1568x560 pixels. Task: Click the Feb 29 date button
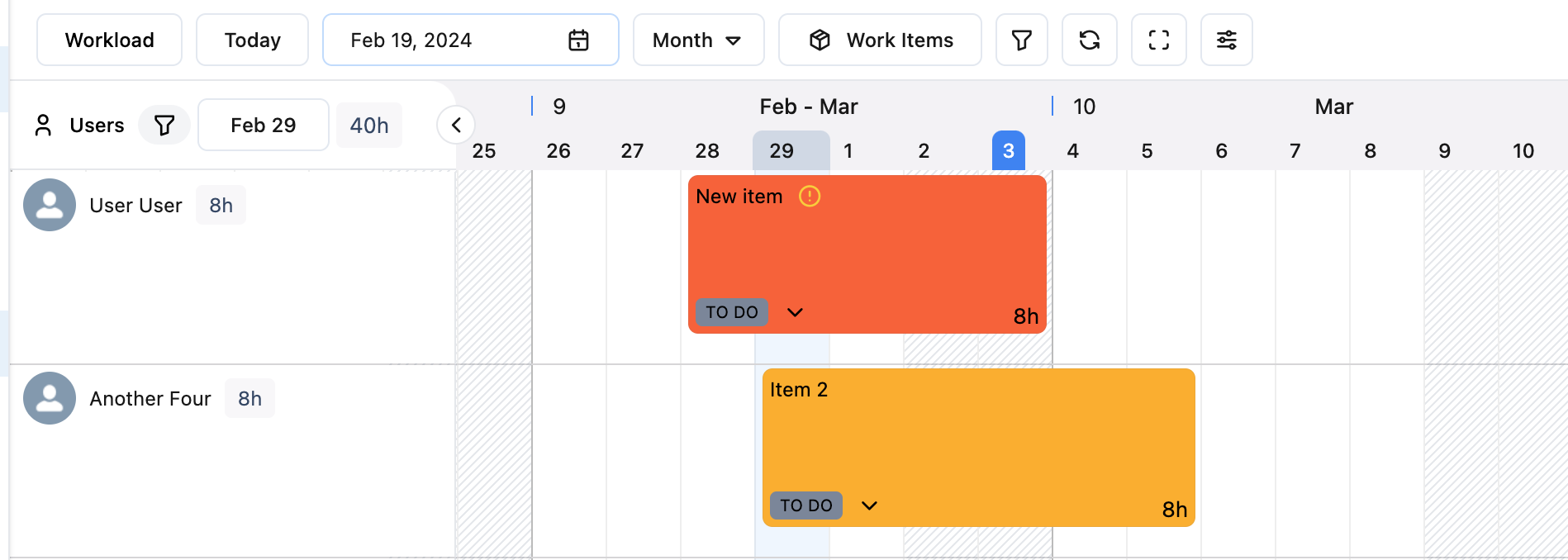pos(263,126)
